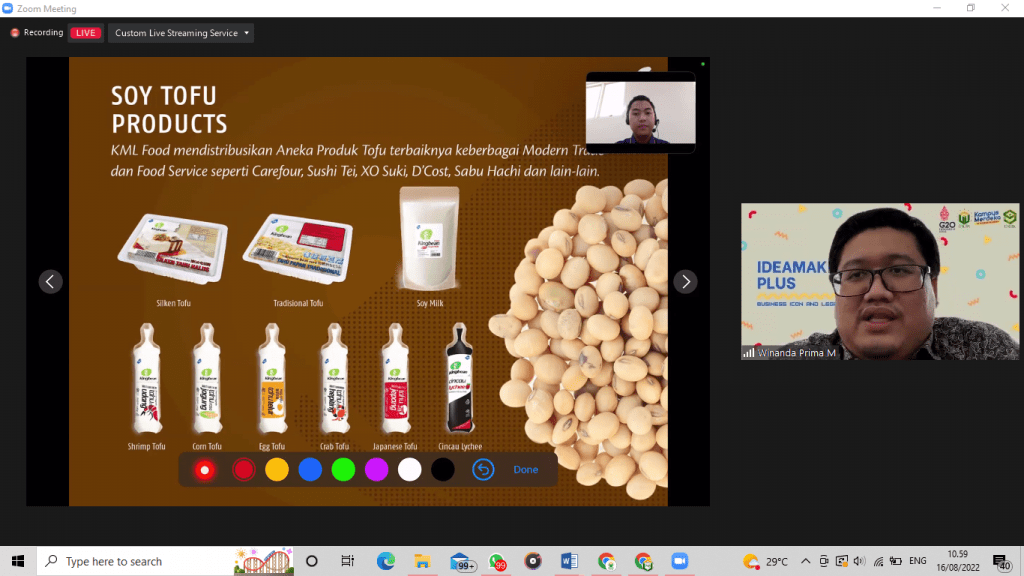Screen dimensions: 1024x576
Task: Open File Explorer from the taskbar
Action: click(423, 561)
